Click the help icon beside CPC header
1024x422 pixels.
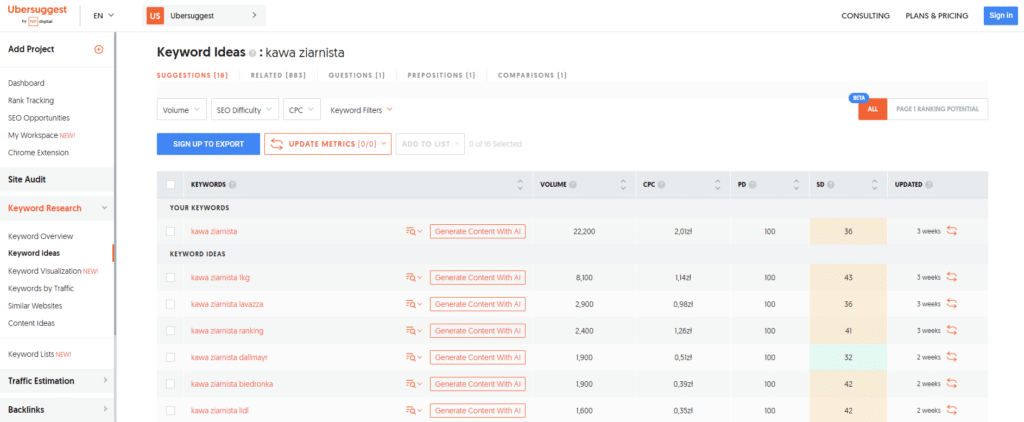click(662, 185)
